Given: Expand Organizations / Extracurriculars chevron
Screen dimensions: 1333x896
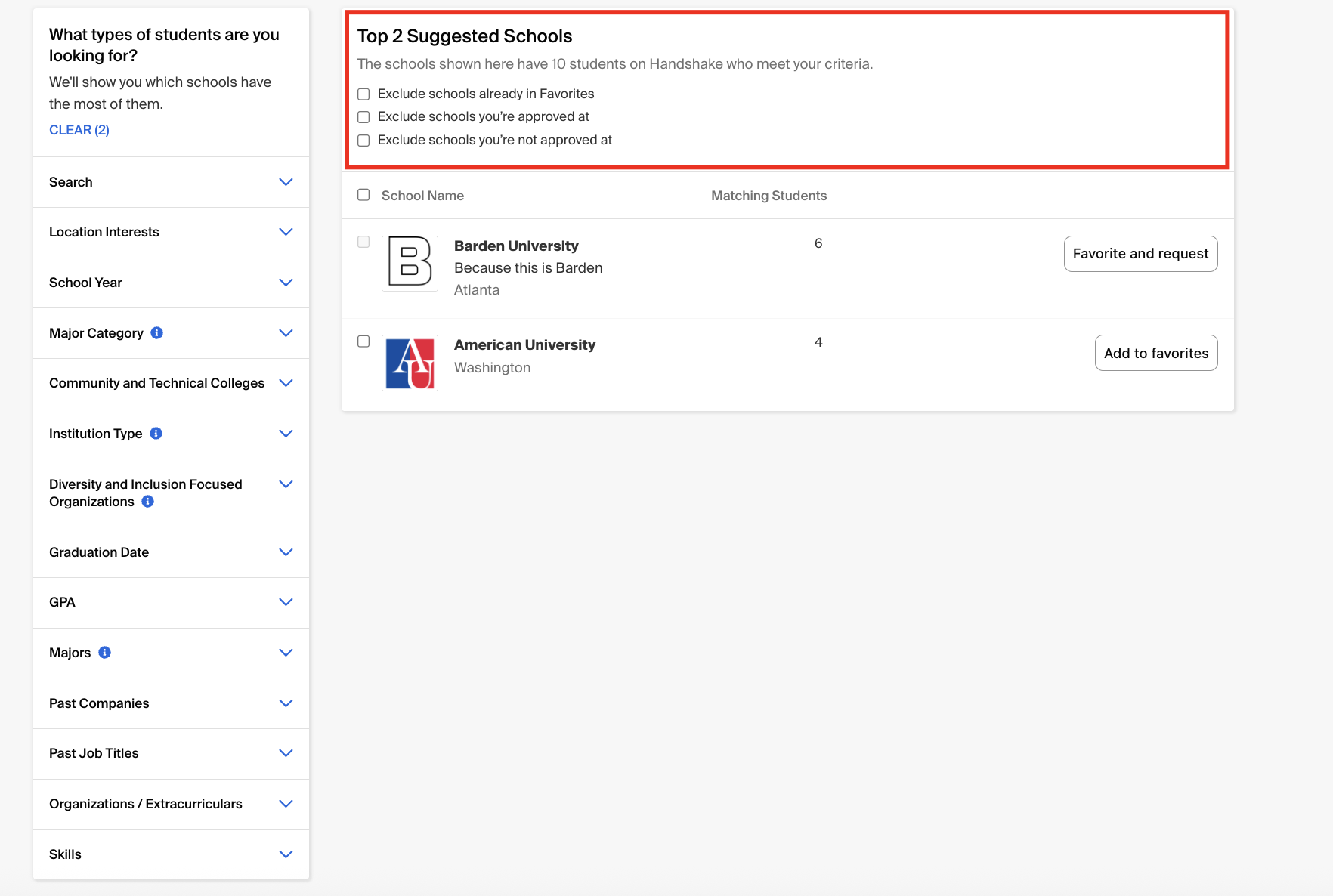Looking at the screenshot, I should [x=286, y=804].
